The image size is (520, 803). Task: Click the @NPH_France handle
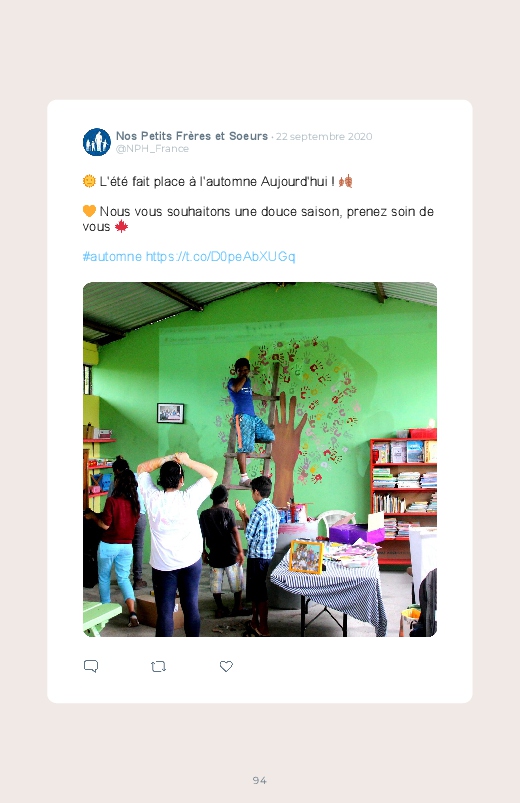(x=152, y=149)
